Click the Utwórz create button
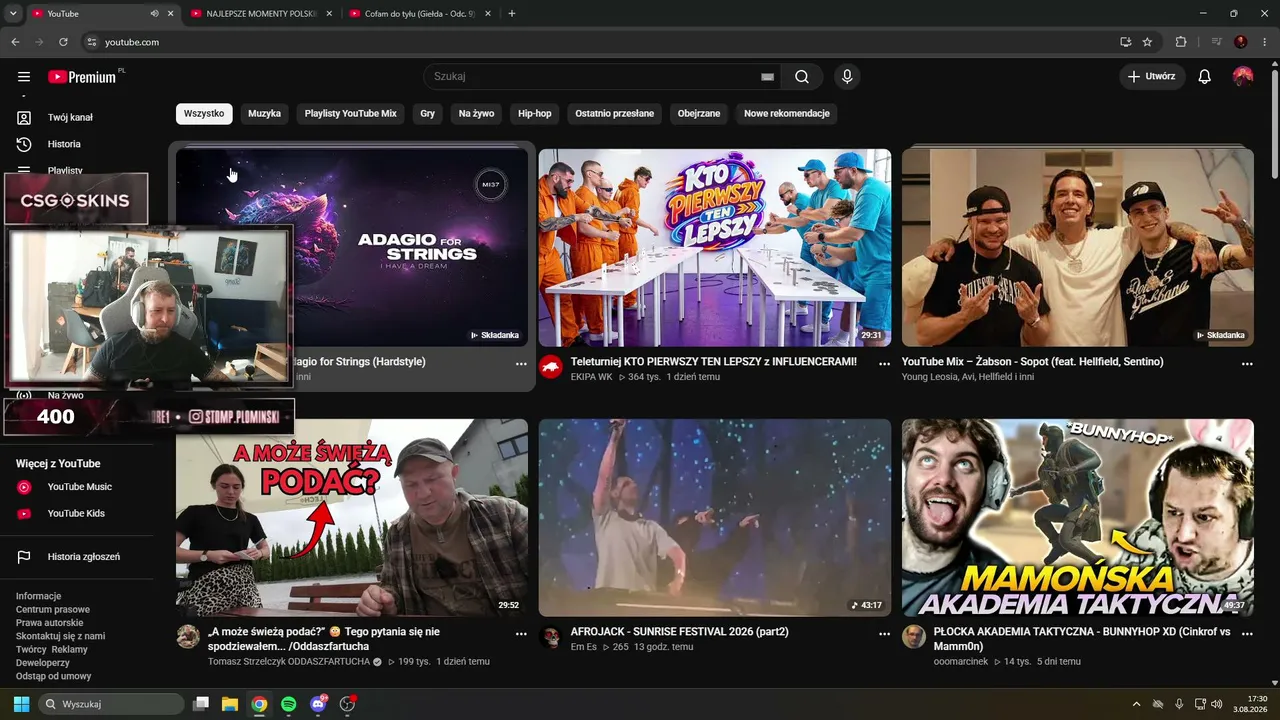Image resolution: width=1280 pixels, height=720 pixels. pos(1152,77)
